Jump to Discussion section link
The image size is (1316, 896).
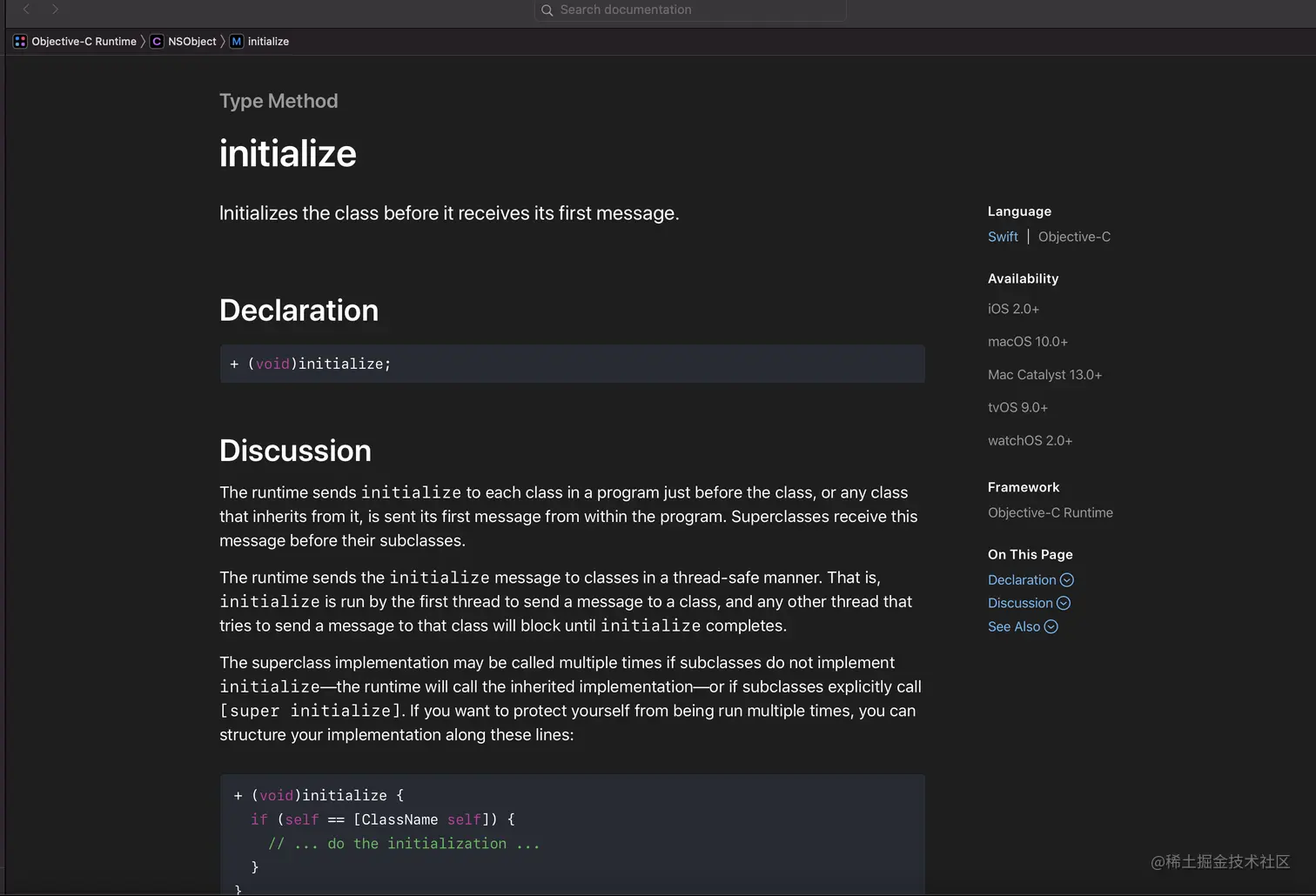pos(1020,603)
